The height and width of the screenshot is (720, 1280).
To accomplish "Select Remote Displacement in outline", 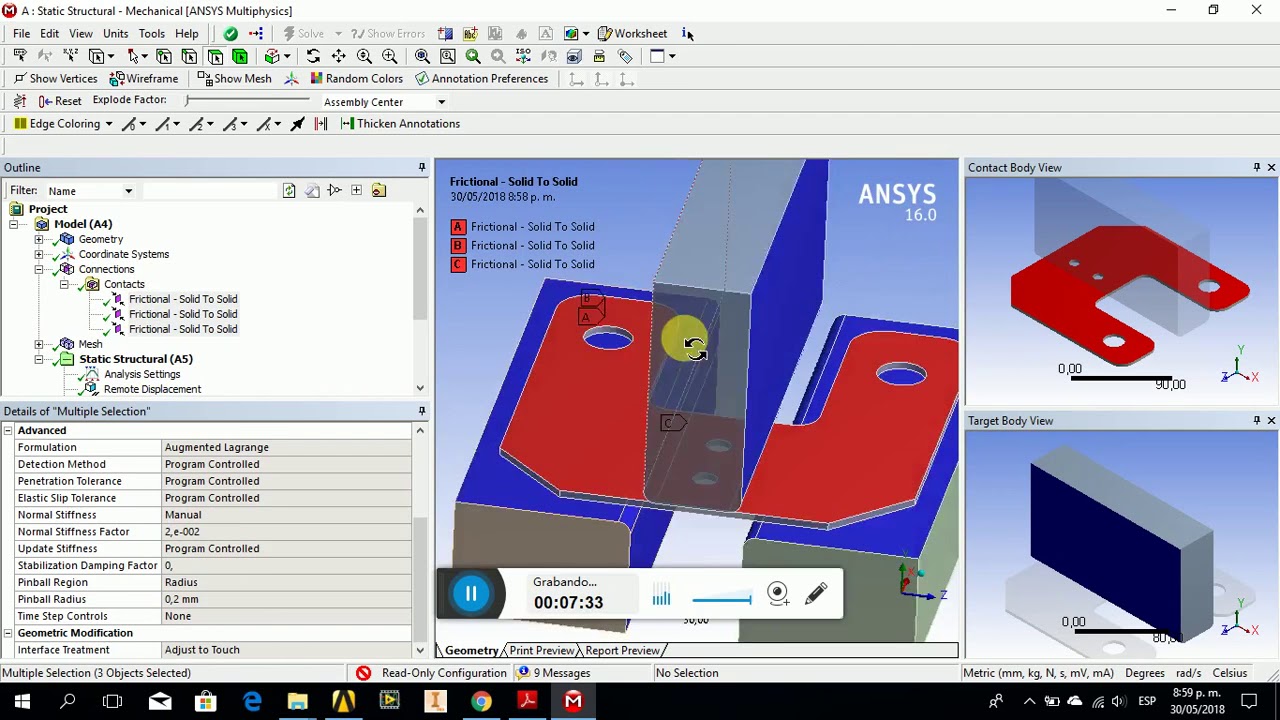I will (x=152, y=389).
